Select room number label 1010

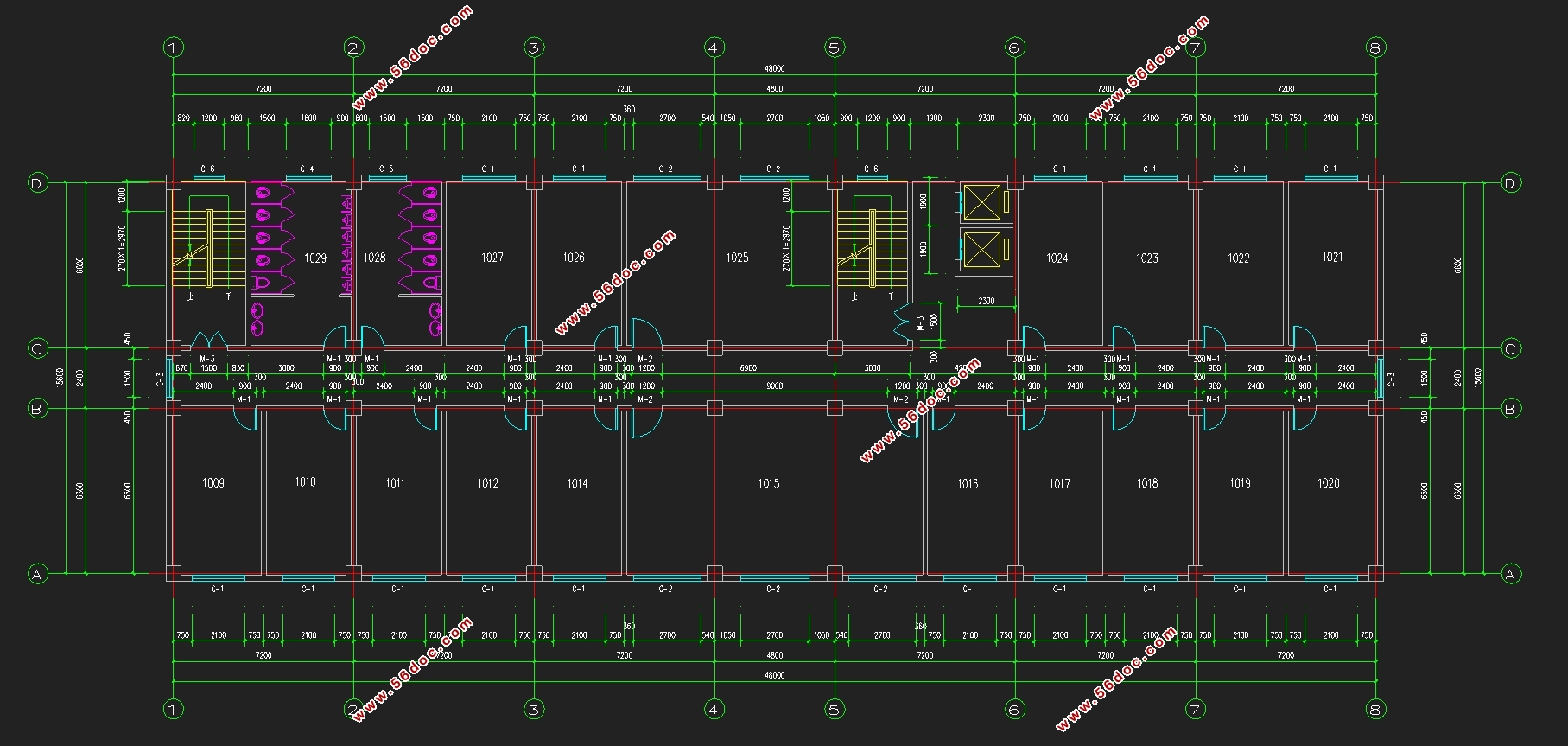[x=305, y=482]
